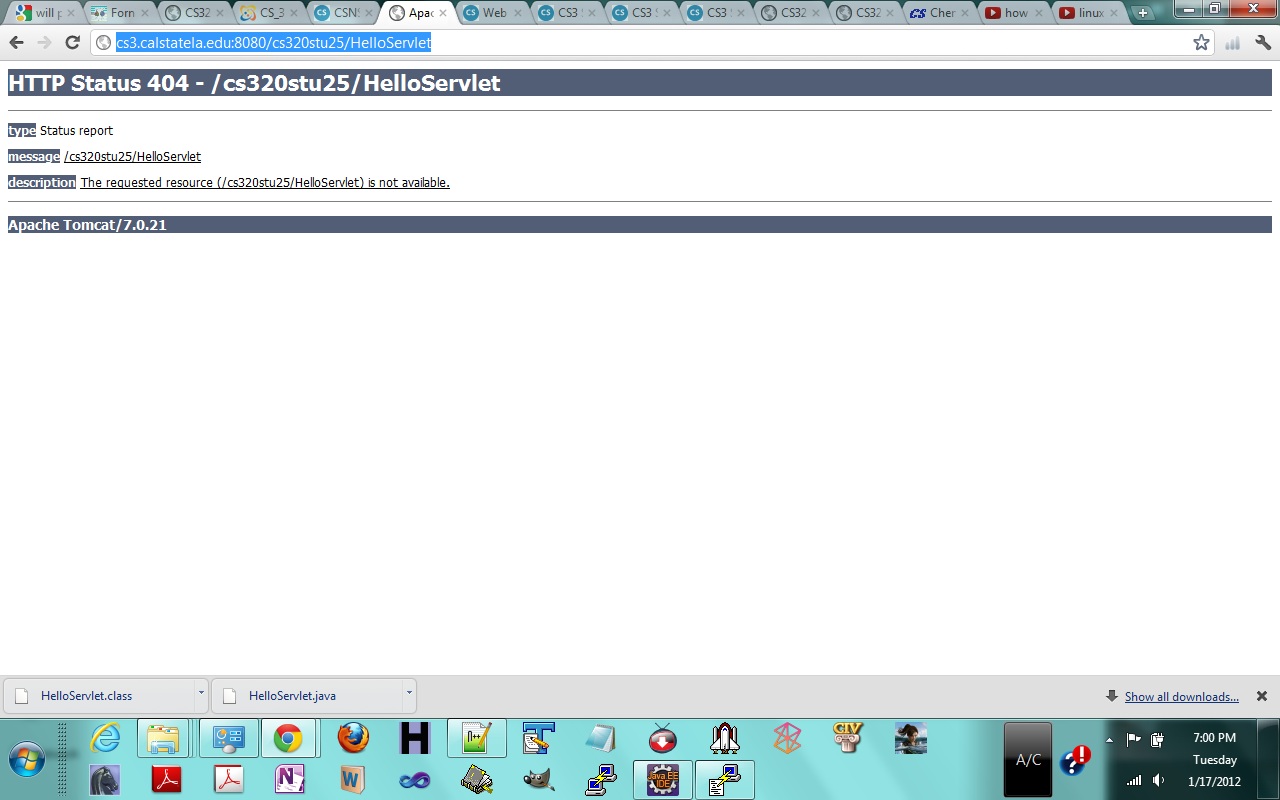Open OneNote from the taskbar

click(x=290, y=779)
